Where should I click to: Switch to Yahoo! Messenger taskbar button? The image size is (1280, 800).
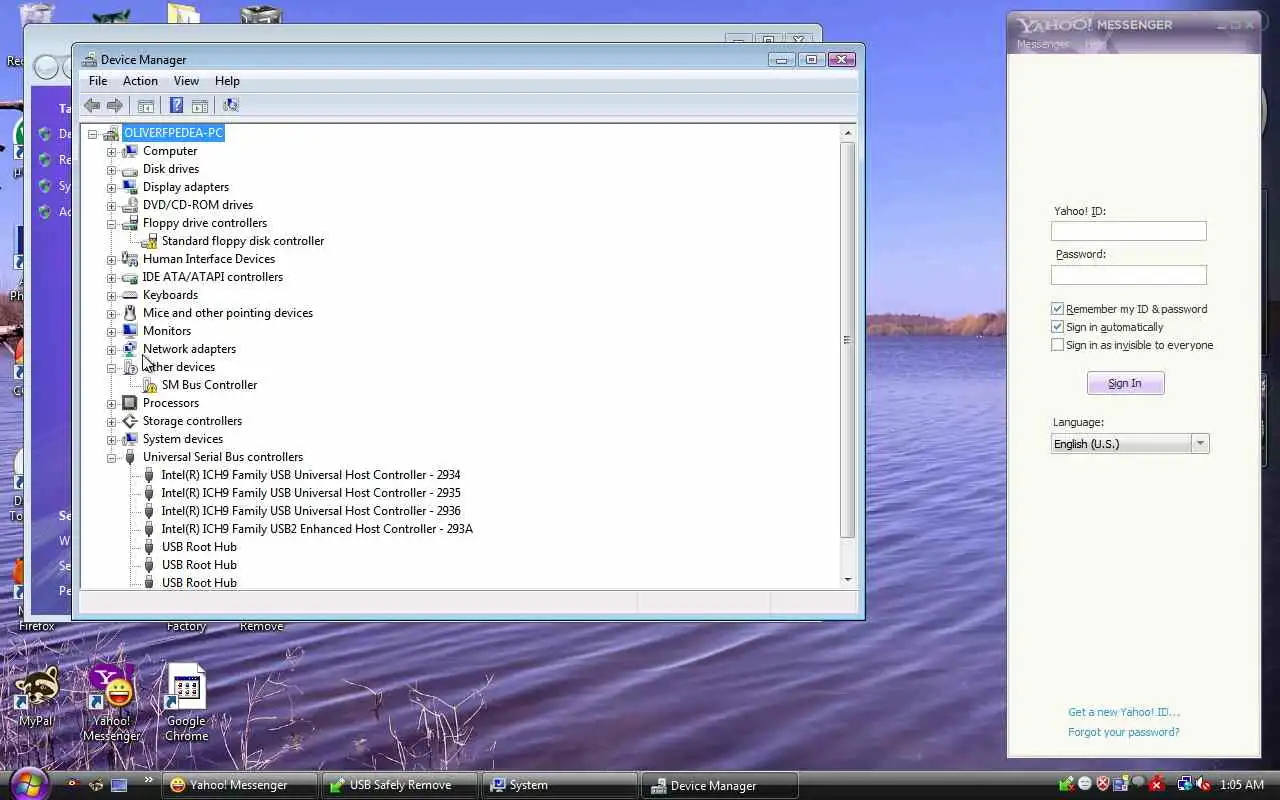pos(241,785)
